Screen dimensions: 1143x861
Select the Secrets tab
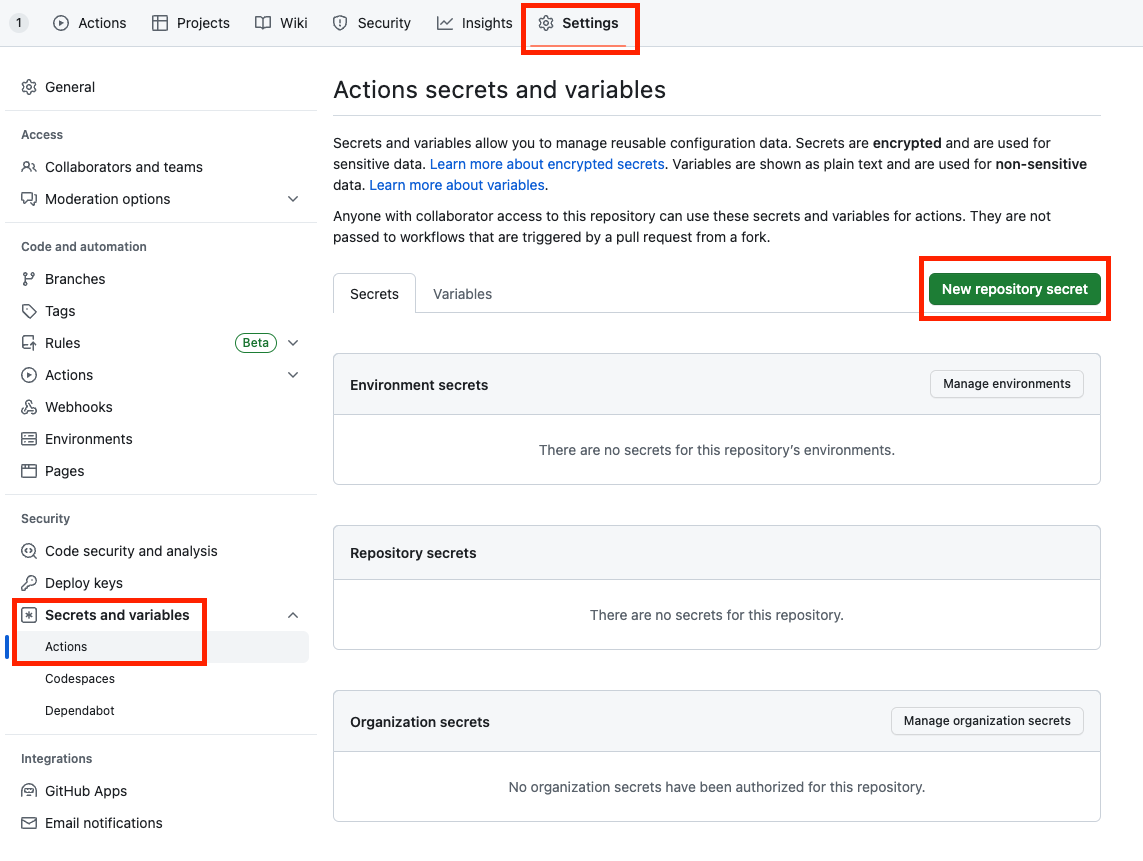[x=375, y=294]
